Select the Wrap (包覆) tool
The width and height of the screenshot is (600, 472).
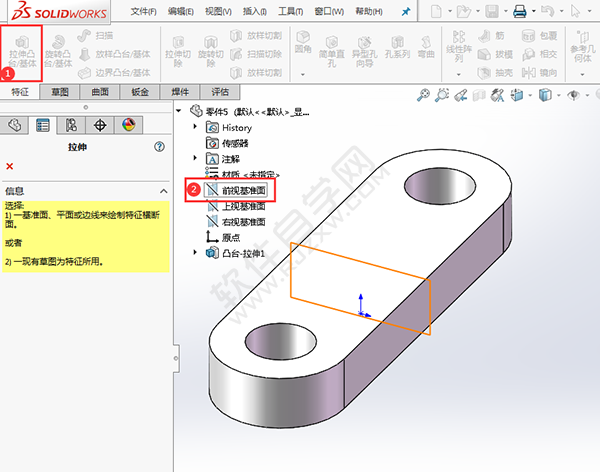click(x=540, y=36)
